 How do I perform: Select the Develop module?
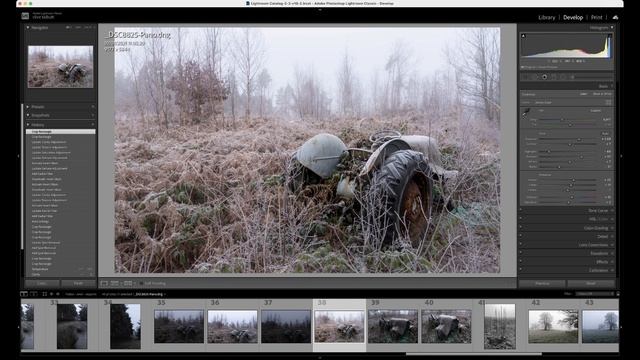(573, 18)
